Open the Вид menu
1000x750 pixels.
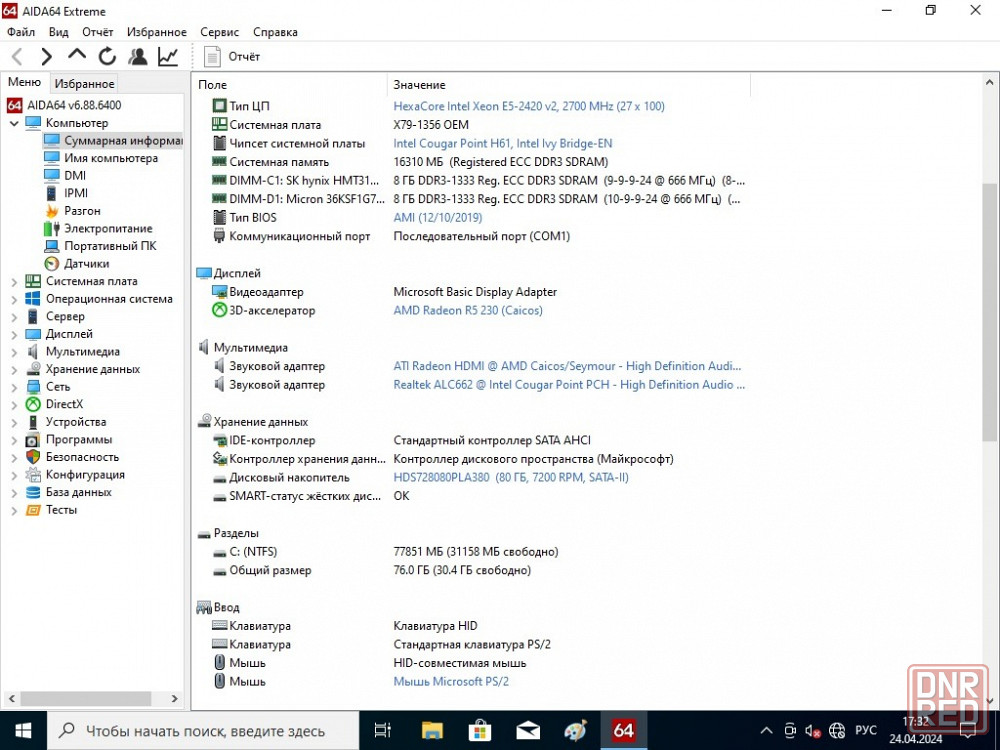point(59,32)
